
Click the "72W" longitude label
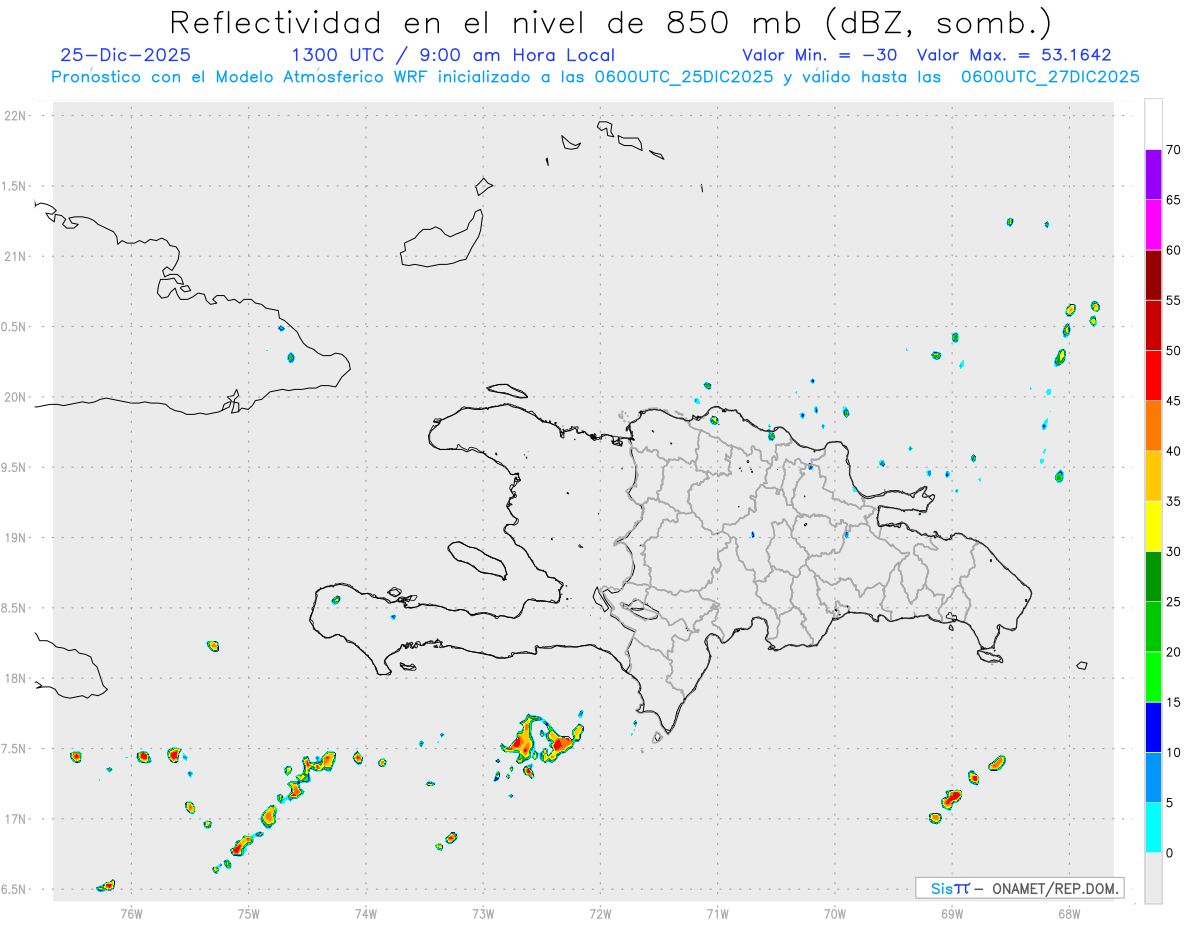pos(600,913)
